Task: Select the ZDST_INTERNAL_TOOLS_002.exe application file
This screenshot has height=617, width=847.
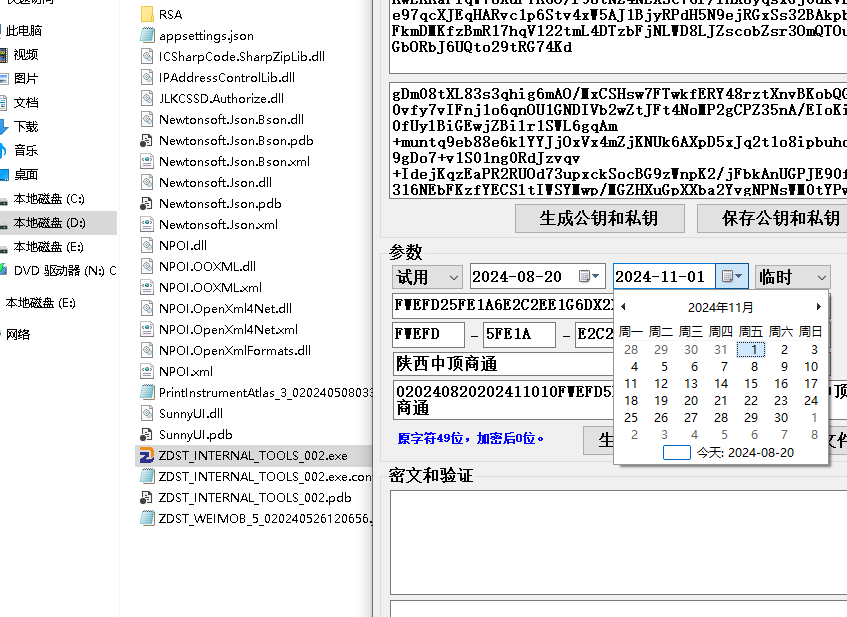Action: (x=252, y=455)
